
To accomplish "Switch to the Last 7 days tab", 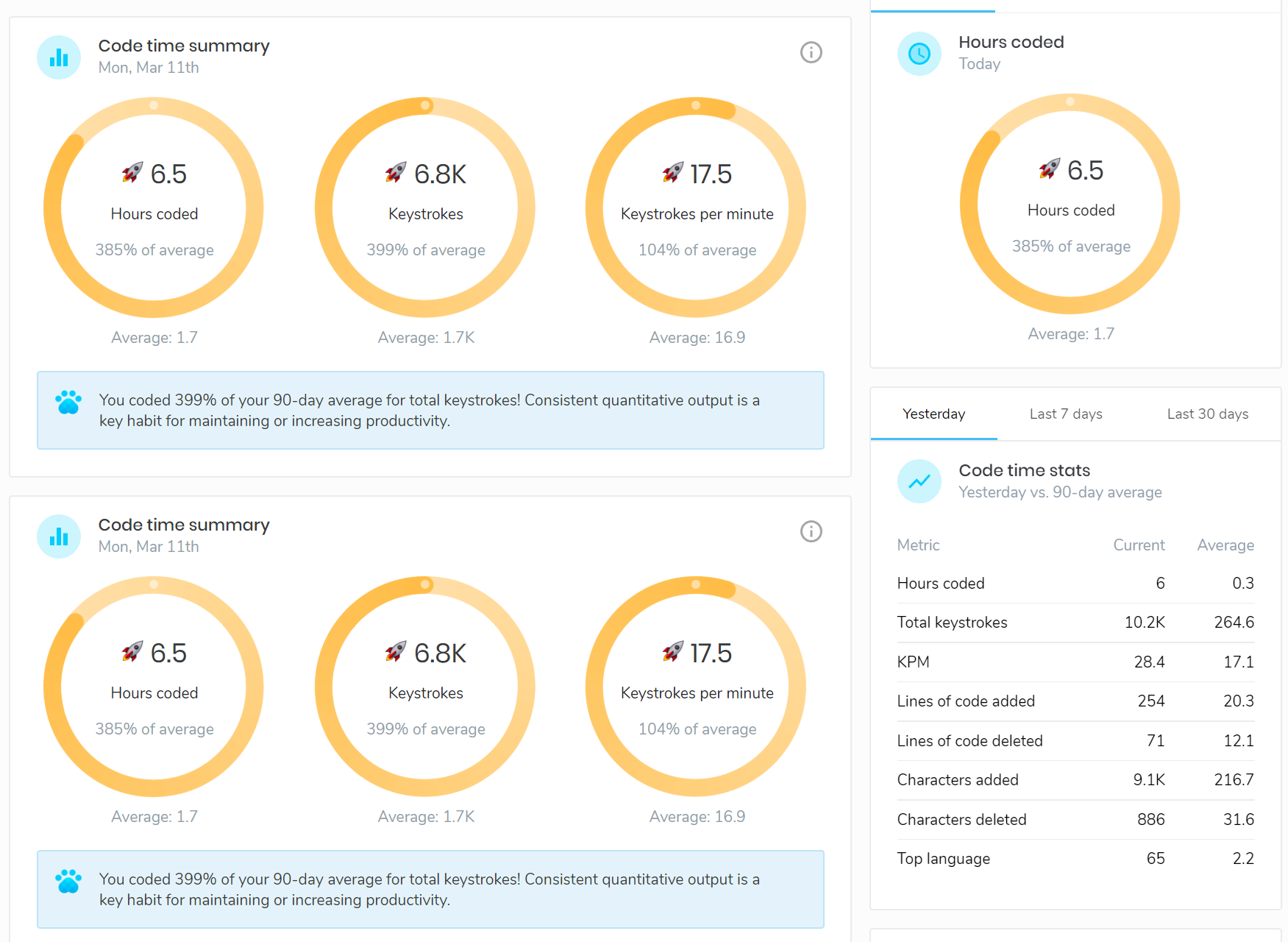I will 1065,414.
